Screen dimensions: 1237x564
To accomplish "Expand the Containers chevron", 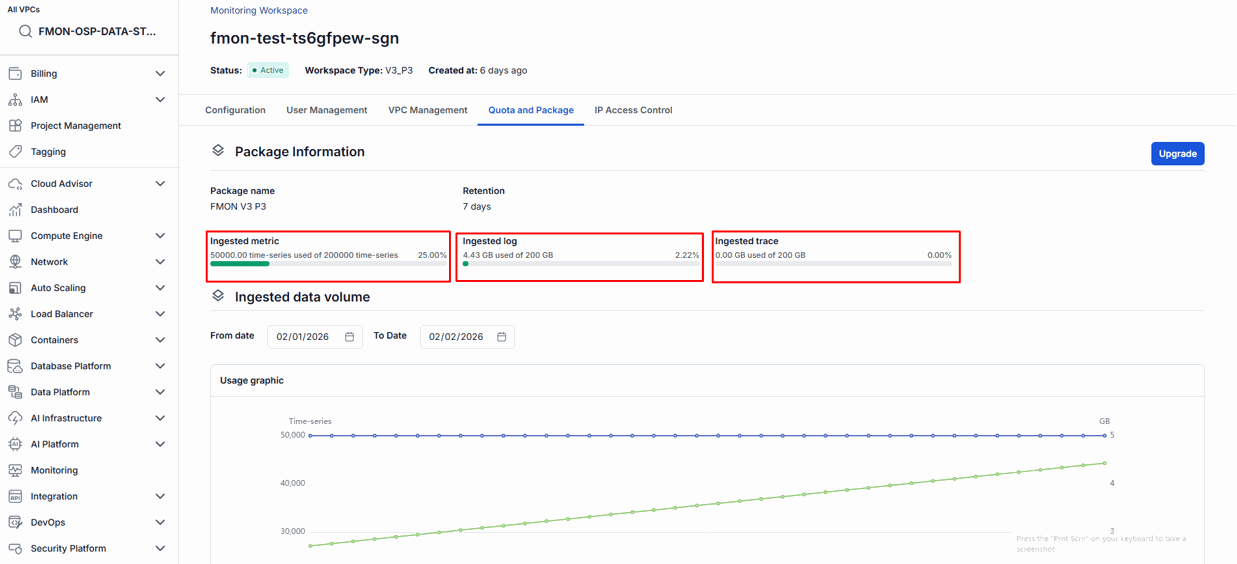I will 160,340.
